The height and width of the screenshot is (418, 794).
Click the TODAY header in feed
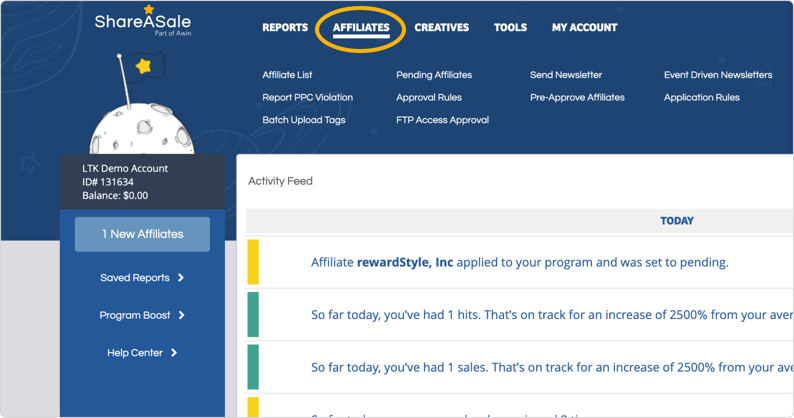677,221
